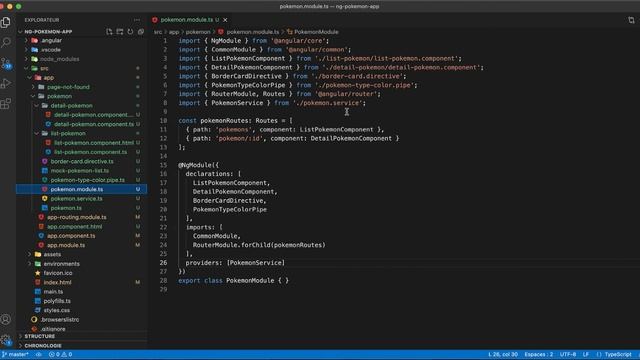Click master branch indicator in status bar
640x360 pixels.
pos(16,354)
